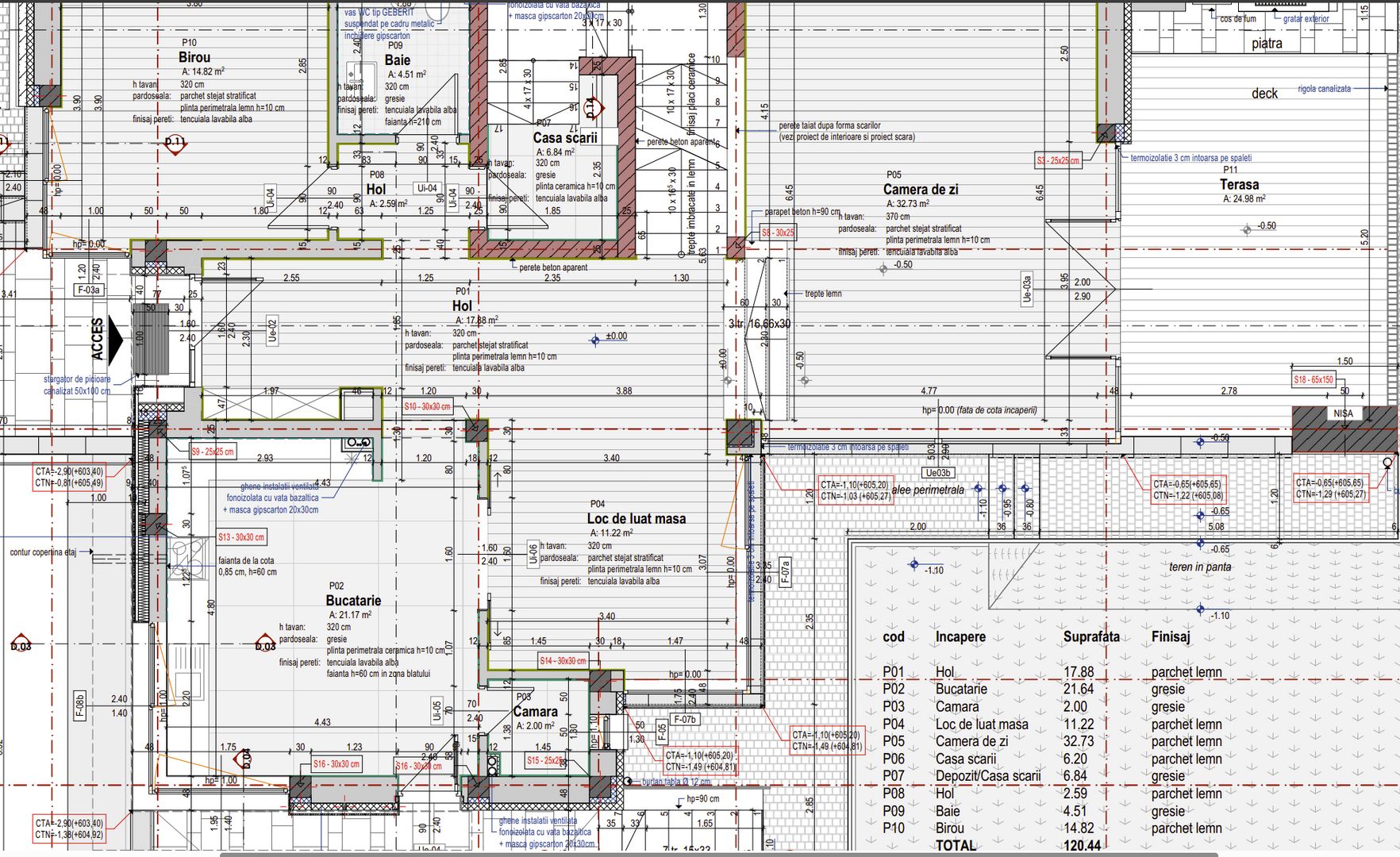The height and width of the screenshot is (857, 1400).
Task: Click the 'alee perimetrala' label
Action: pos(928,490)
